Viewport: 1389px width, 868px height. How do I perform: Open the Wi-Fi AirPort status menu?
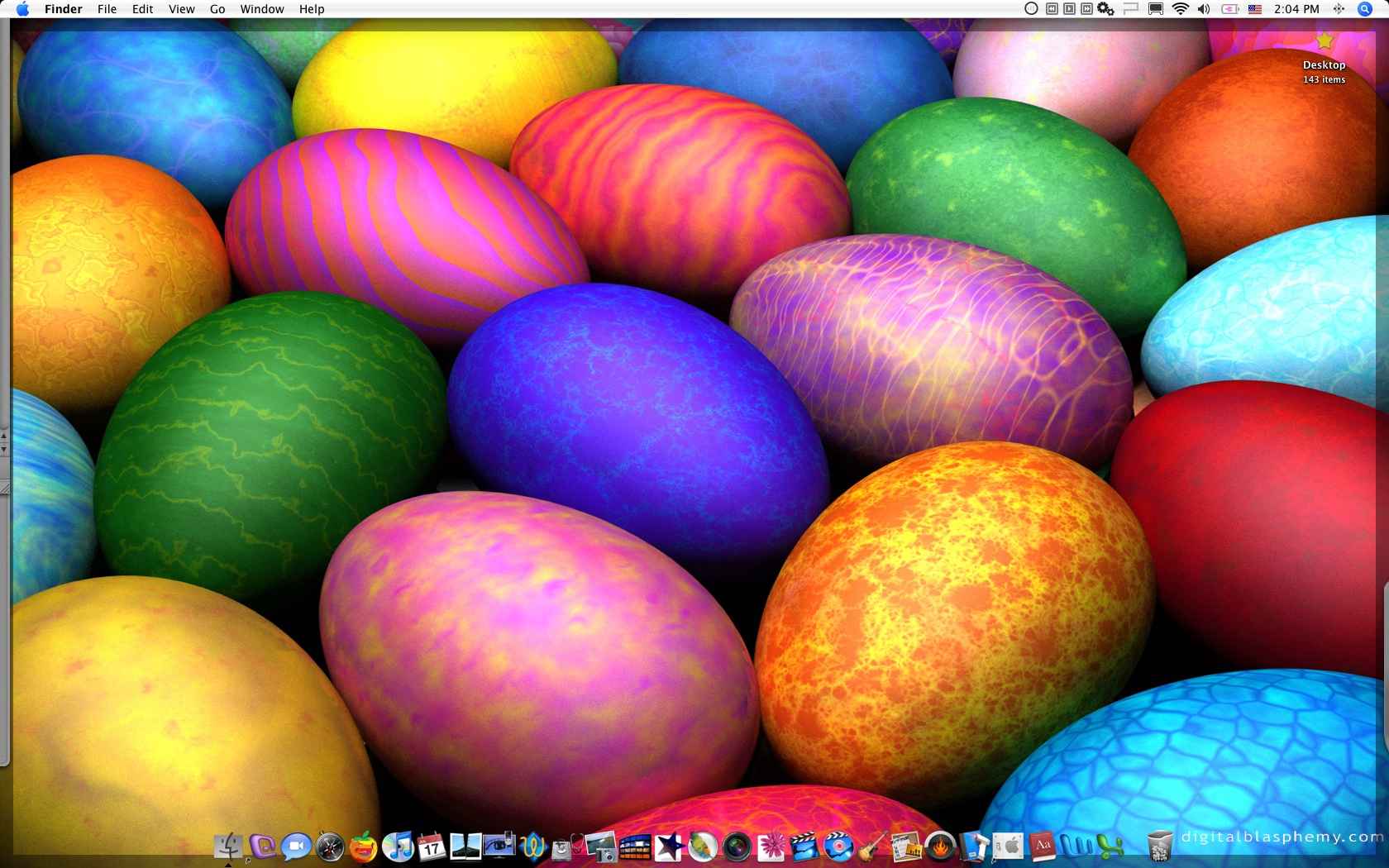(x=1181, y=9)
